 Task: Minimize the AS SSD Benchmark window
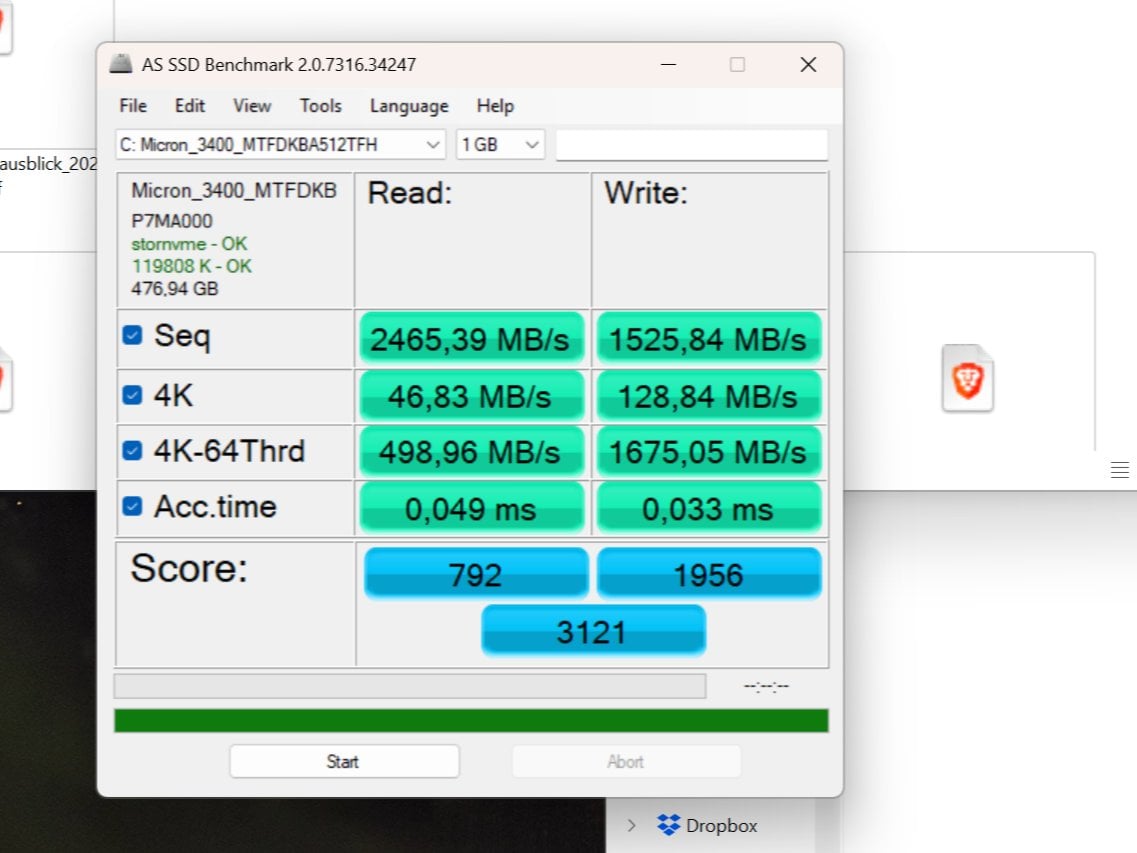point(667,65)
